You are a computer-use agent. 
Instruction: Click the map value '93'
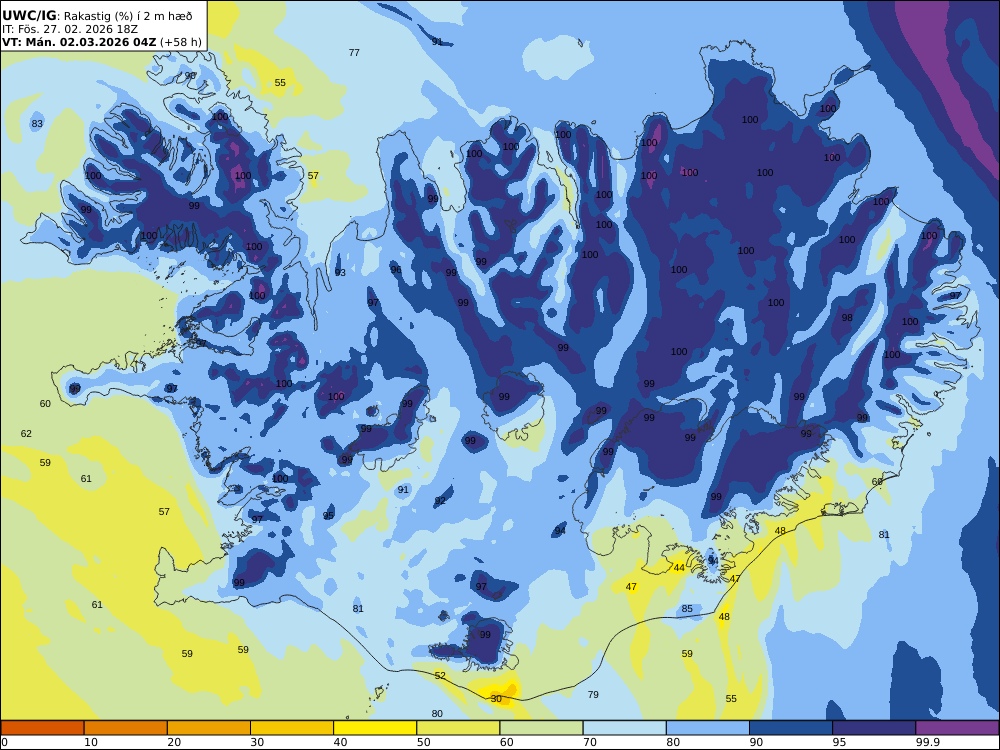tap(340, 273)
